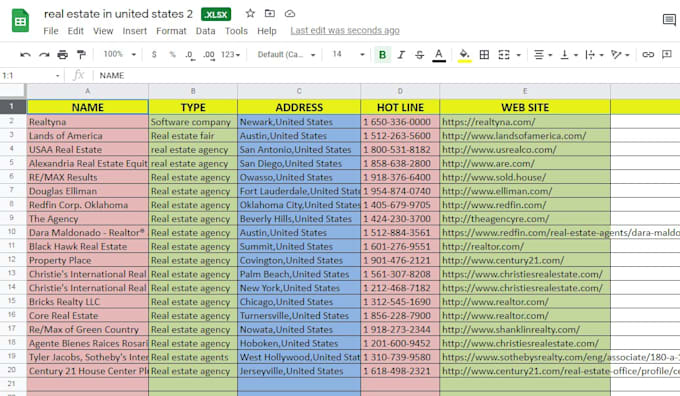This screenshot has height=396, width=680.
Task: Click the .XLSX file format badge
Action: pos(216,14)
